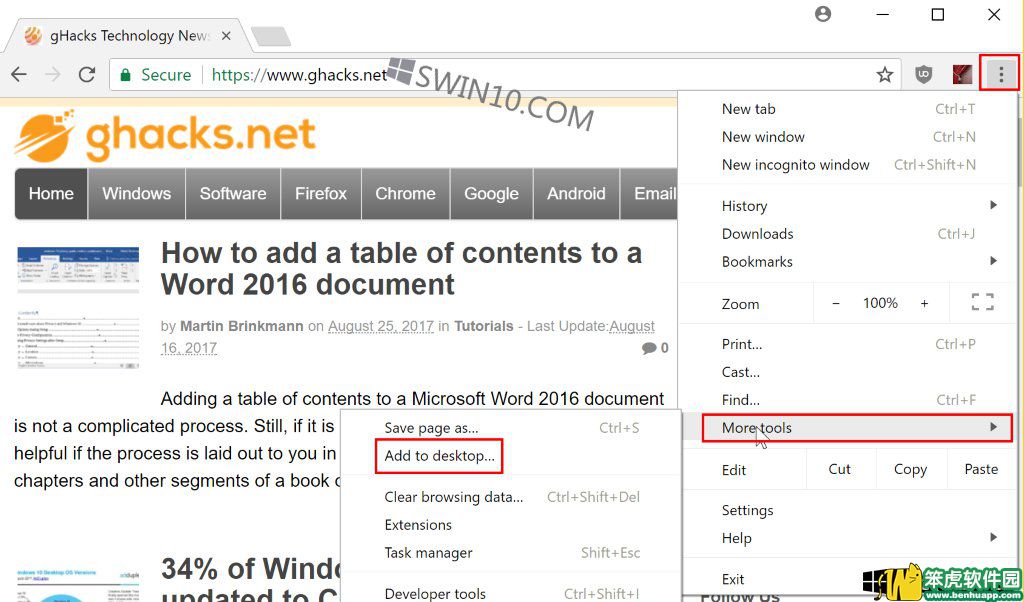Screen dimensions: 1024x602
Task: Choose Exit from the Chrome menu
Action: pyautogui.click(x=848, y=579)
